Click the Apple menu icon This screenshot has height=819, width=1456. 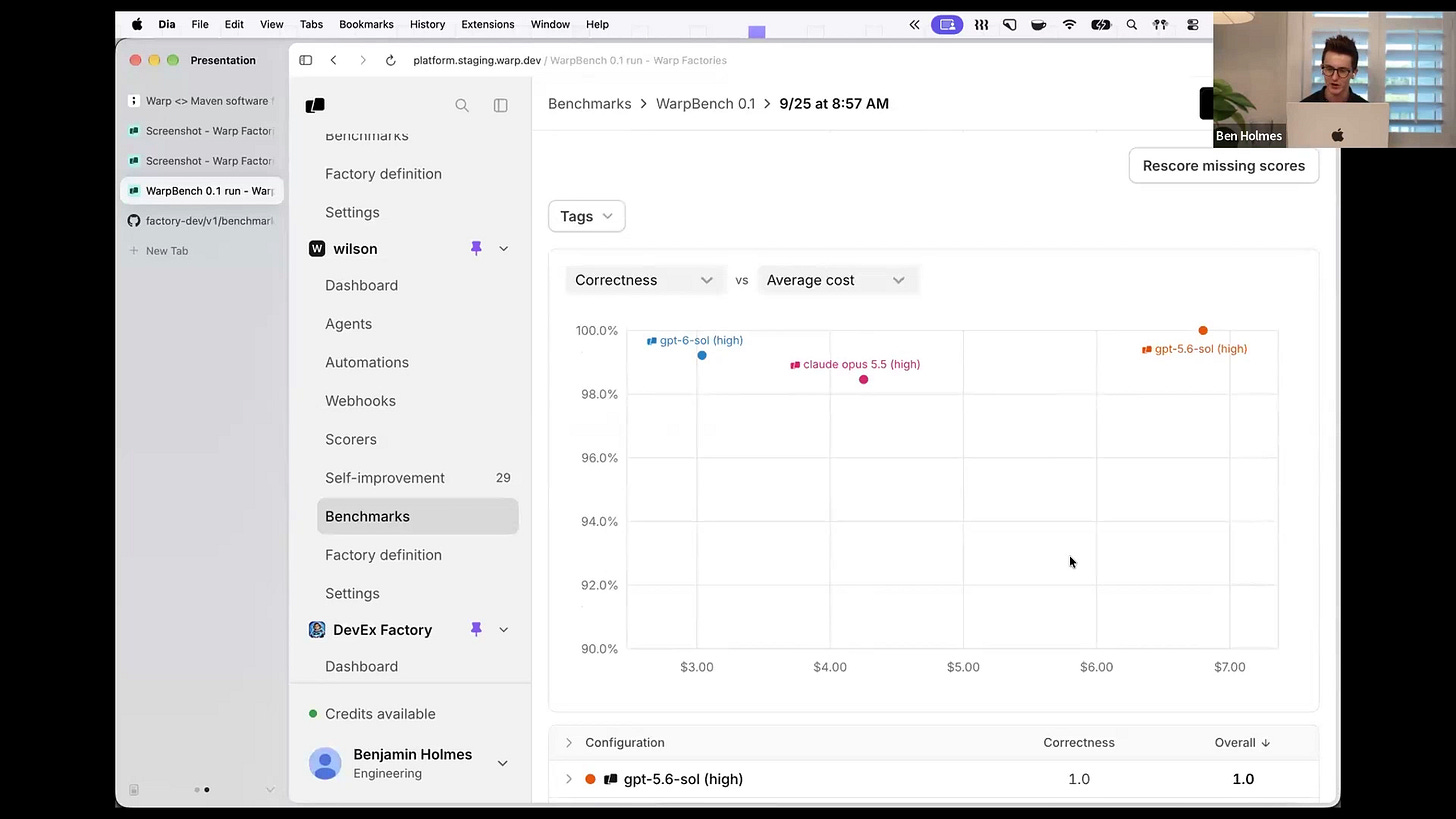coord(137,24)
